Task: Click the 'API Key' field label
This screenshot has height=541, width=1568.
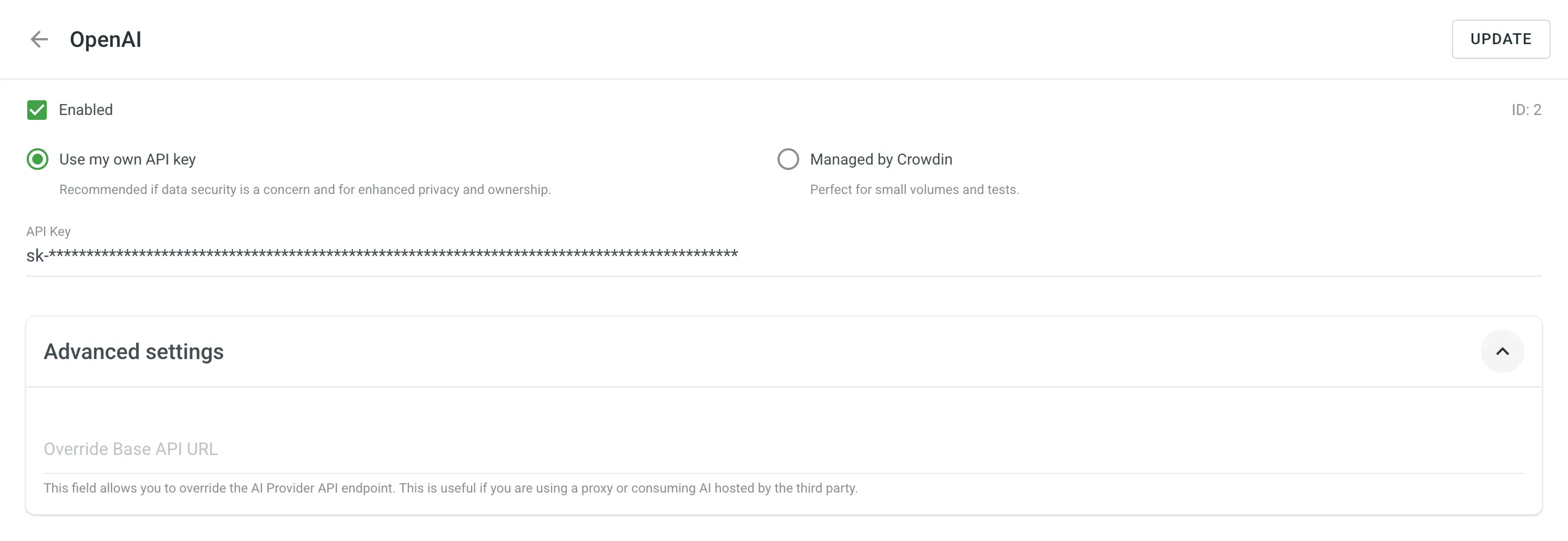Action: 48,232
